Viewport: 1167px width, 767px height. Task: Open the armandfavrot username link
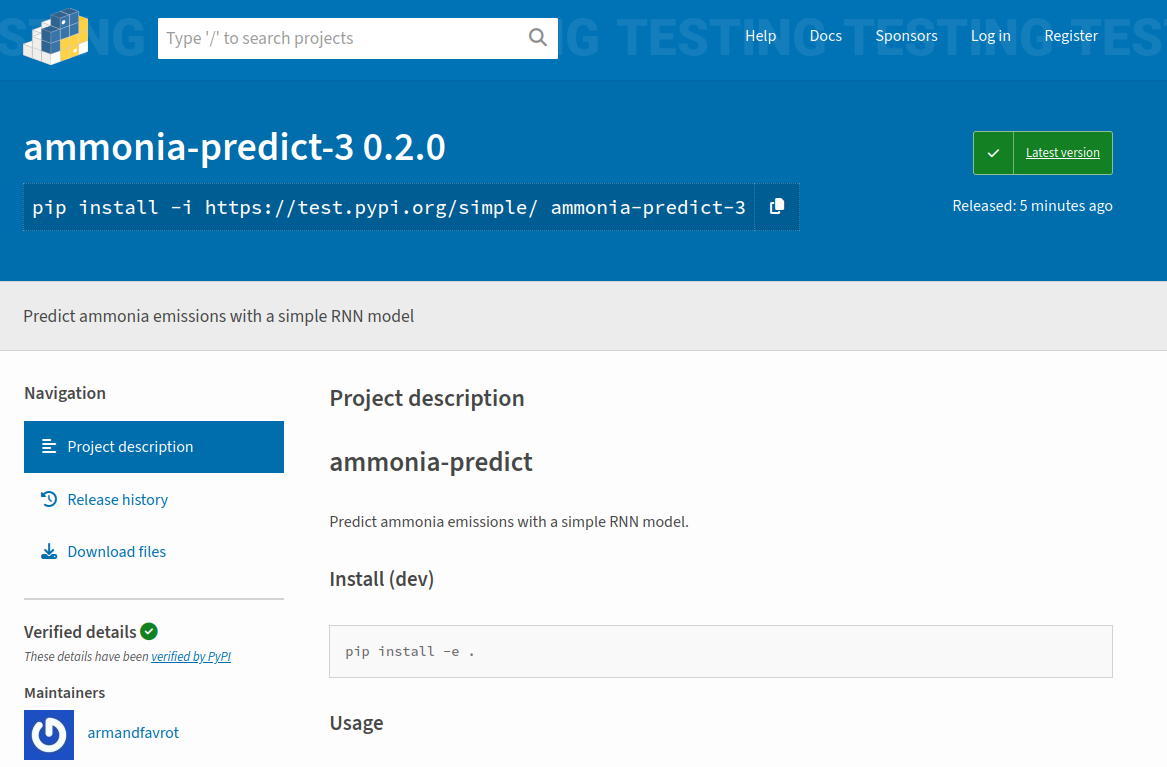click(x=133, y=733)
